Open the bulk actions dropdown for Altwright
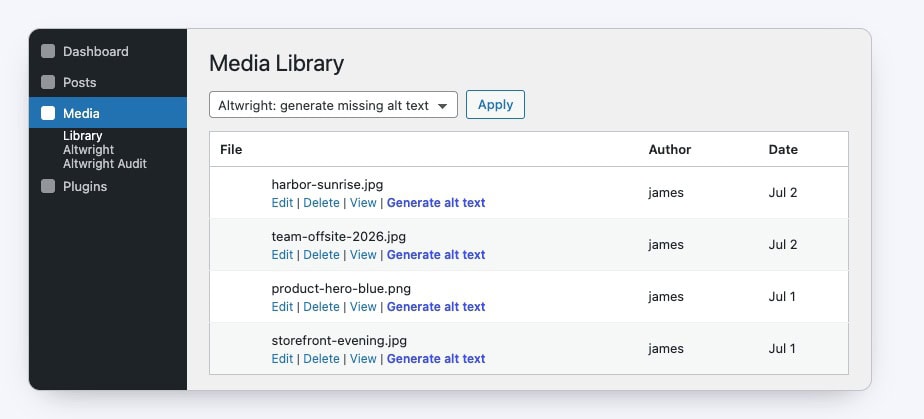This screenshot has height=419, width=924. [333, 105]
